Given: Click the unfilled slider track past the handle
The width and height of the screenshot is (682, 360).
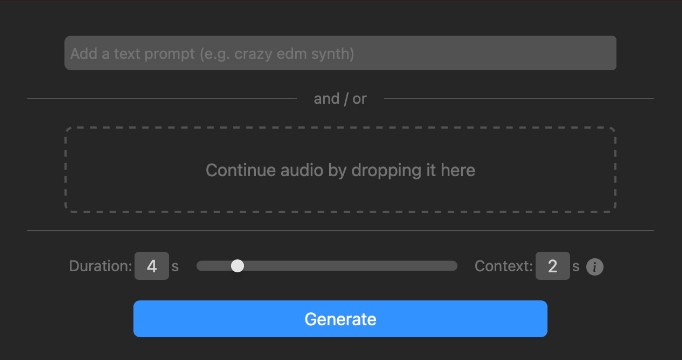Looking at the screenshot, I should pos(350,266).
